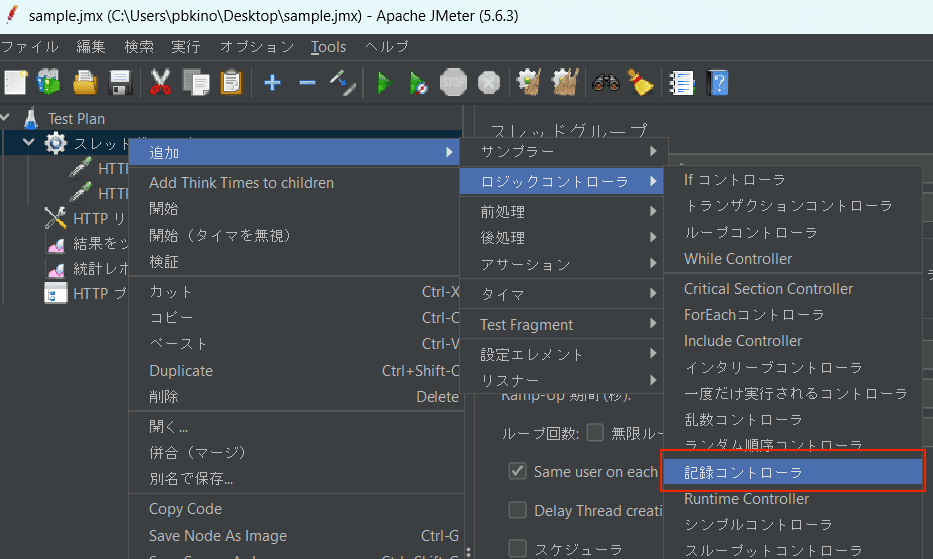Image resolution: width=933 pixels, height=559 pixels.
Task: Collapse the Test Plan tree node
Action: tap(5, 118)
